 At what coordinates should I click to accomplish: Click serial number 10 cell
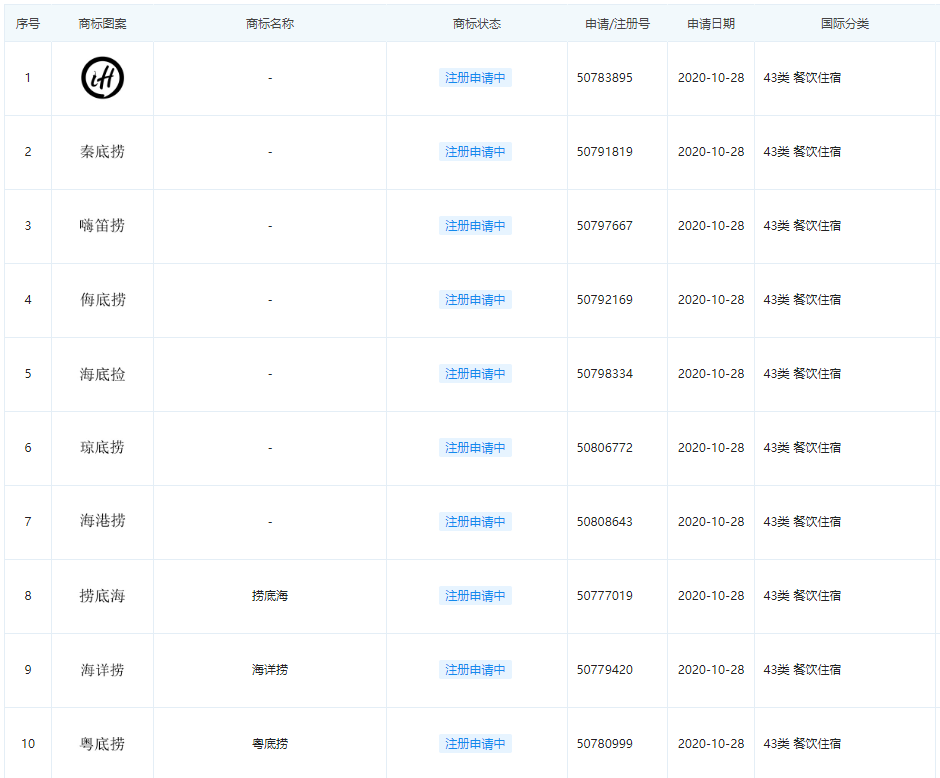pyautogui.click(x=28, y=744)
